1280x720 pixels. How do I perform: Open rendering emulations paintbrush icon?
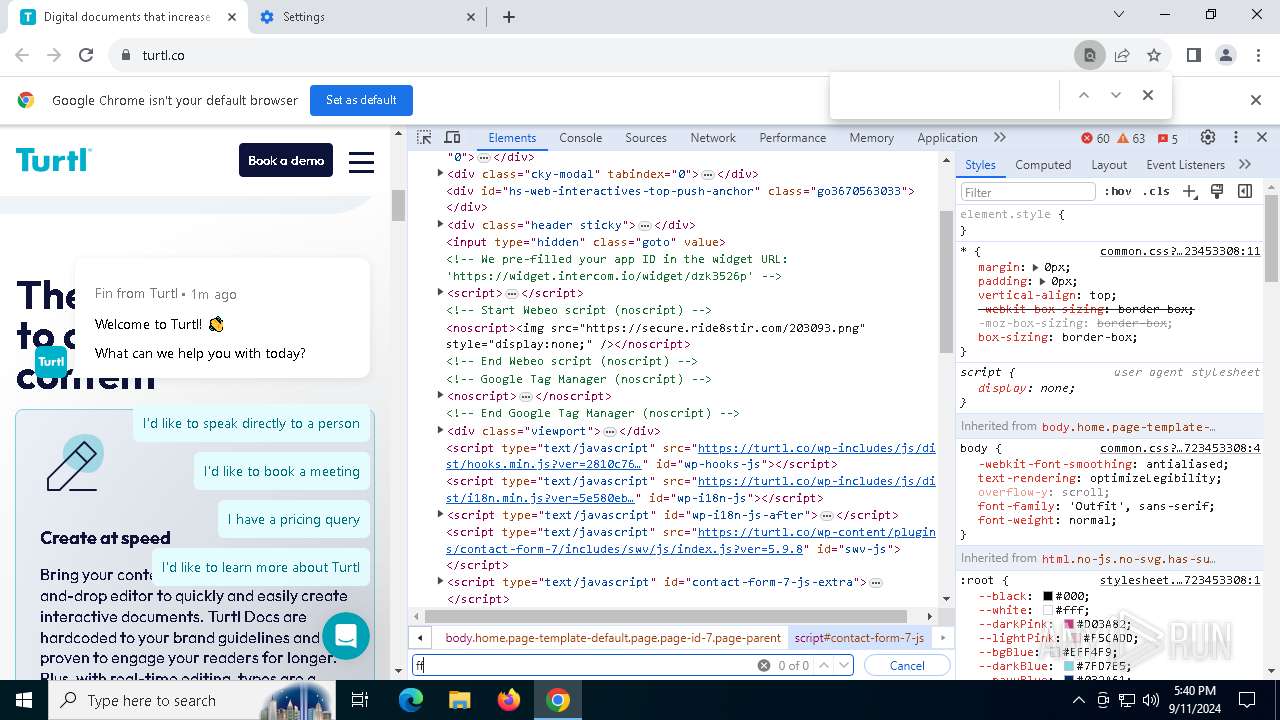(x=1217, y=191)
